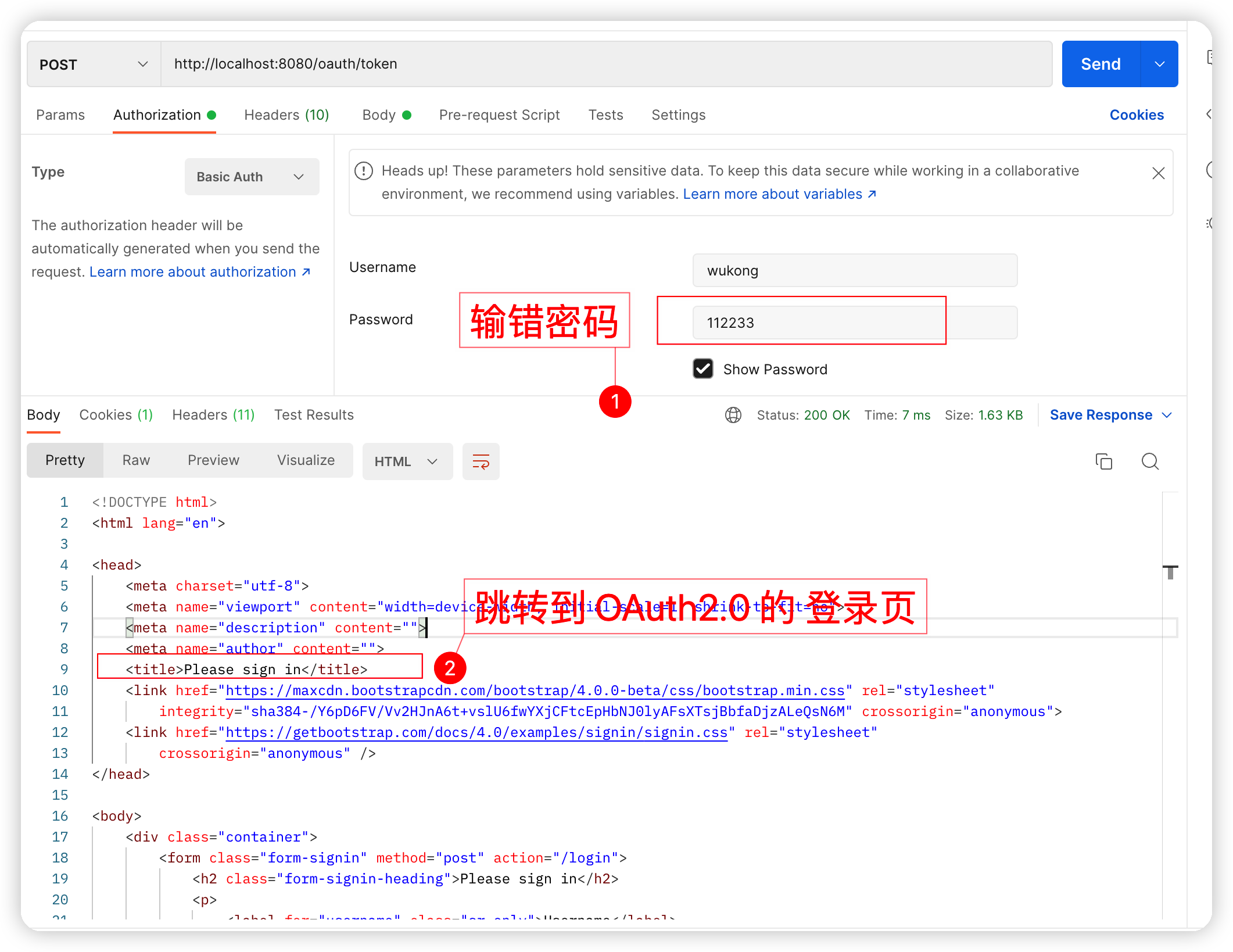Open the Pre-request Script tab

pos(499,115)
